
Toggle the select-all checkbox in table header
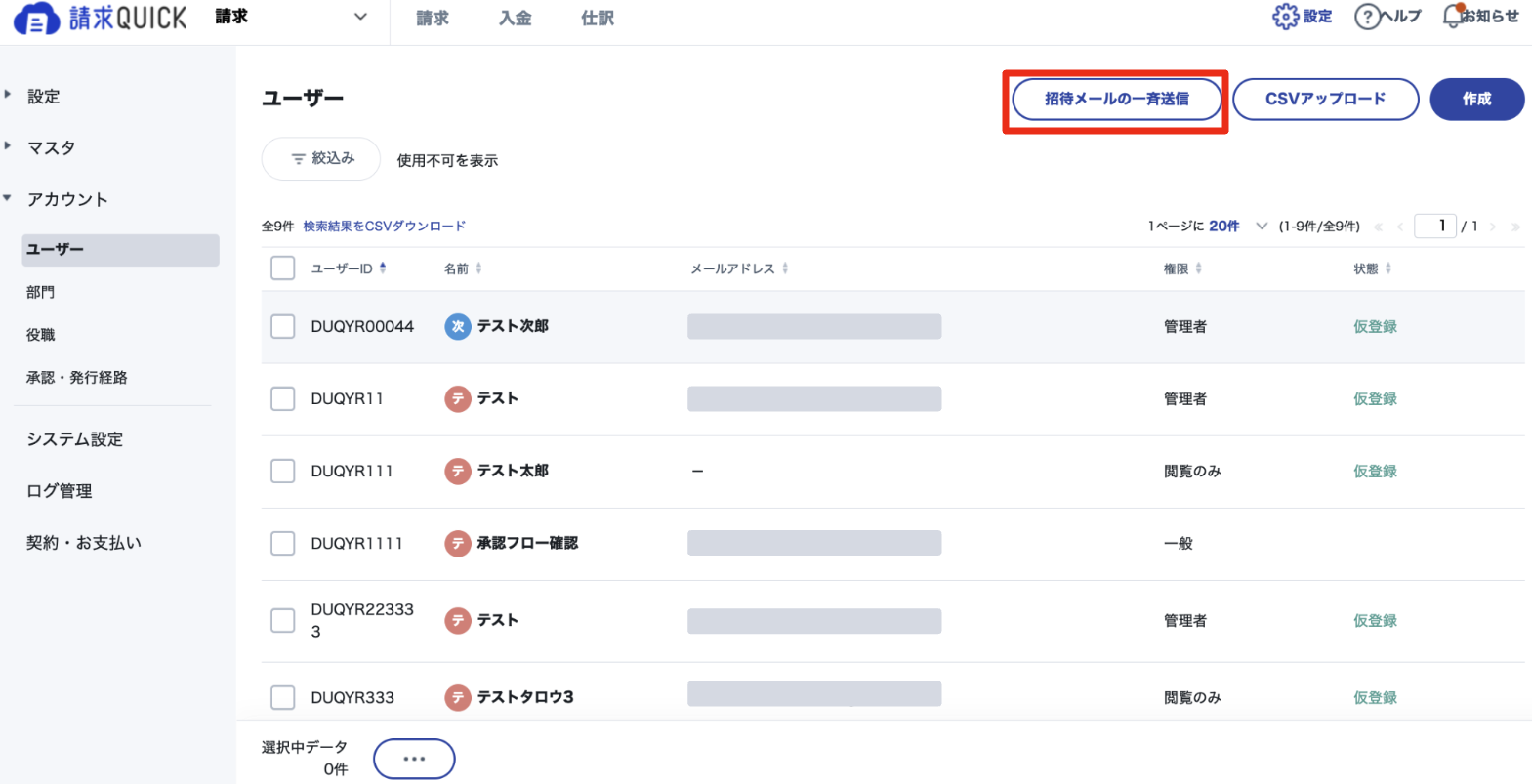[x=283, y=268]
